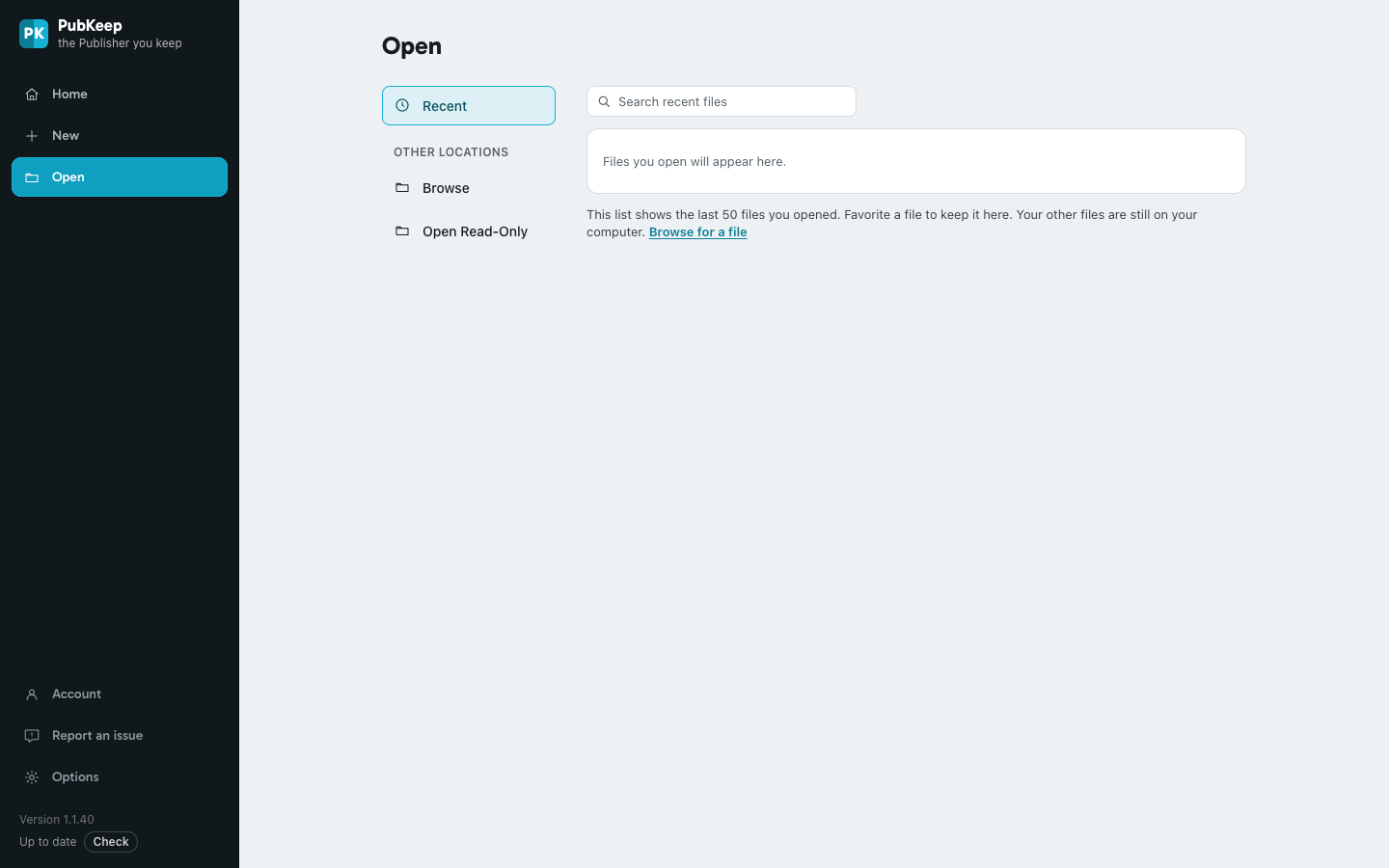Screen dimensions: 1389x868
Task: Choose the Browse location label
Action: 446,188
